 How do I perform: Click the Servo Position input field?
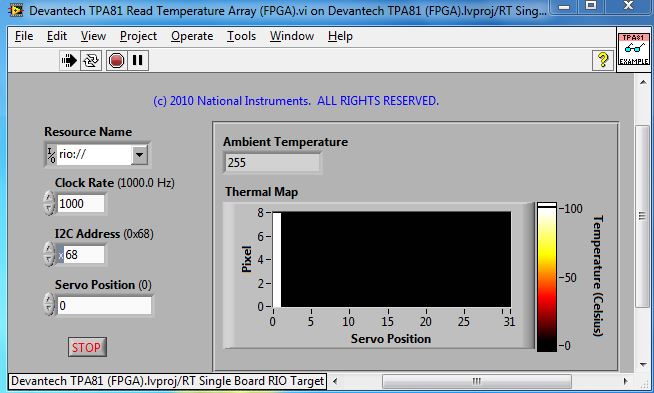(104, 306)
